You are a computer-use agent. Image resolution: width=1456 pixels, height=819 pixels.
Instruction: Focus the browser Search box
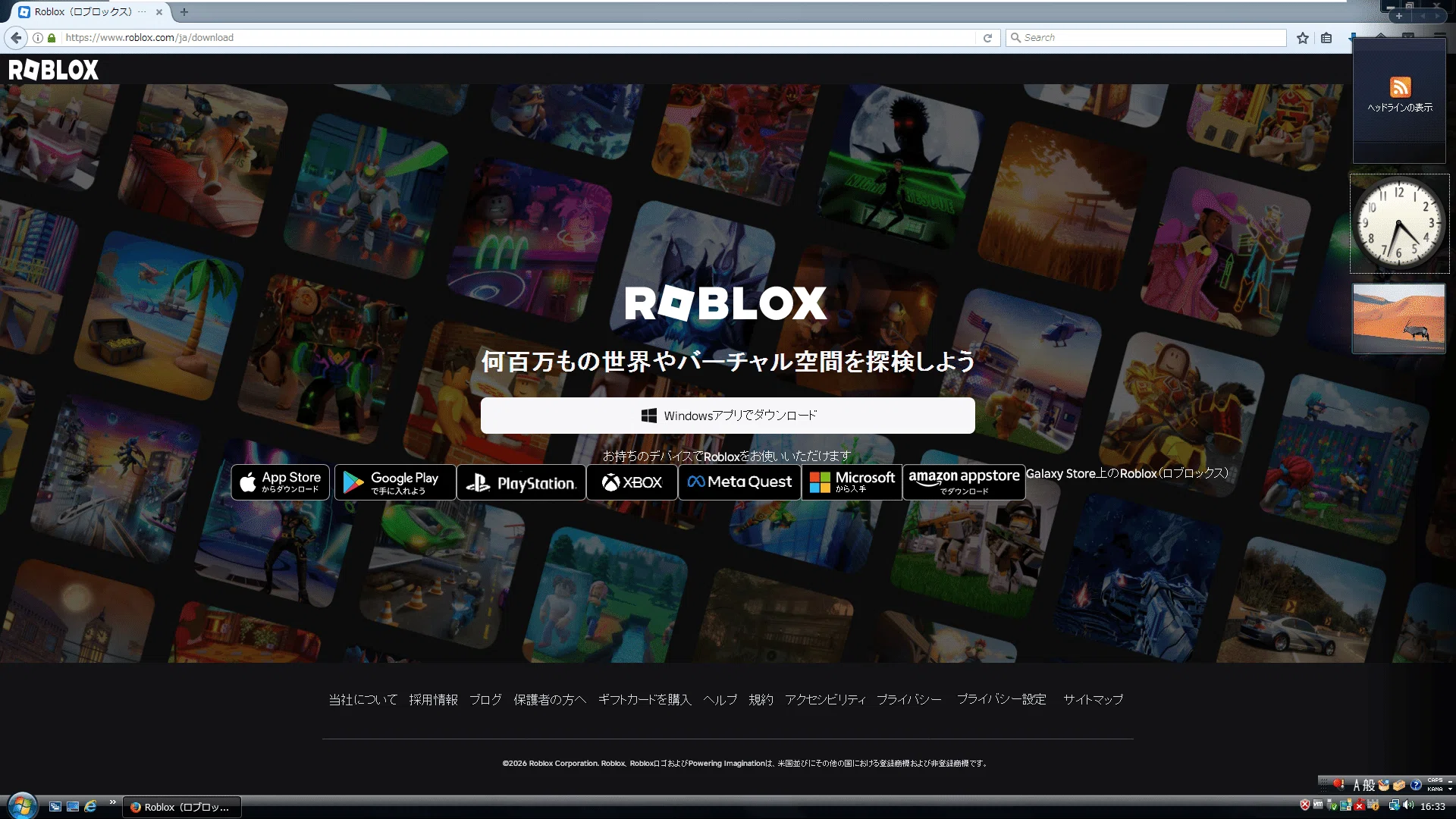[x=1145, y=38]
